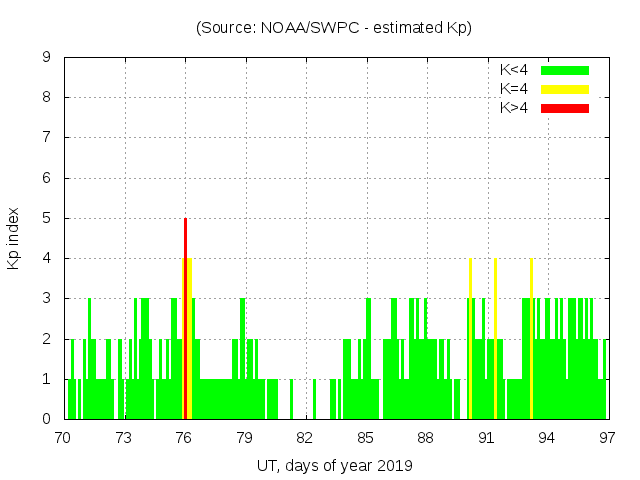640x480 pixels.
Task: Click the "UT, days of year 2019" axis label
Action: click(x=334, y=466)
